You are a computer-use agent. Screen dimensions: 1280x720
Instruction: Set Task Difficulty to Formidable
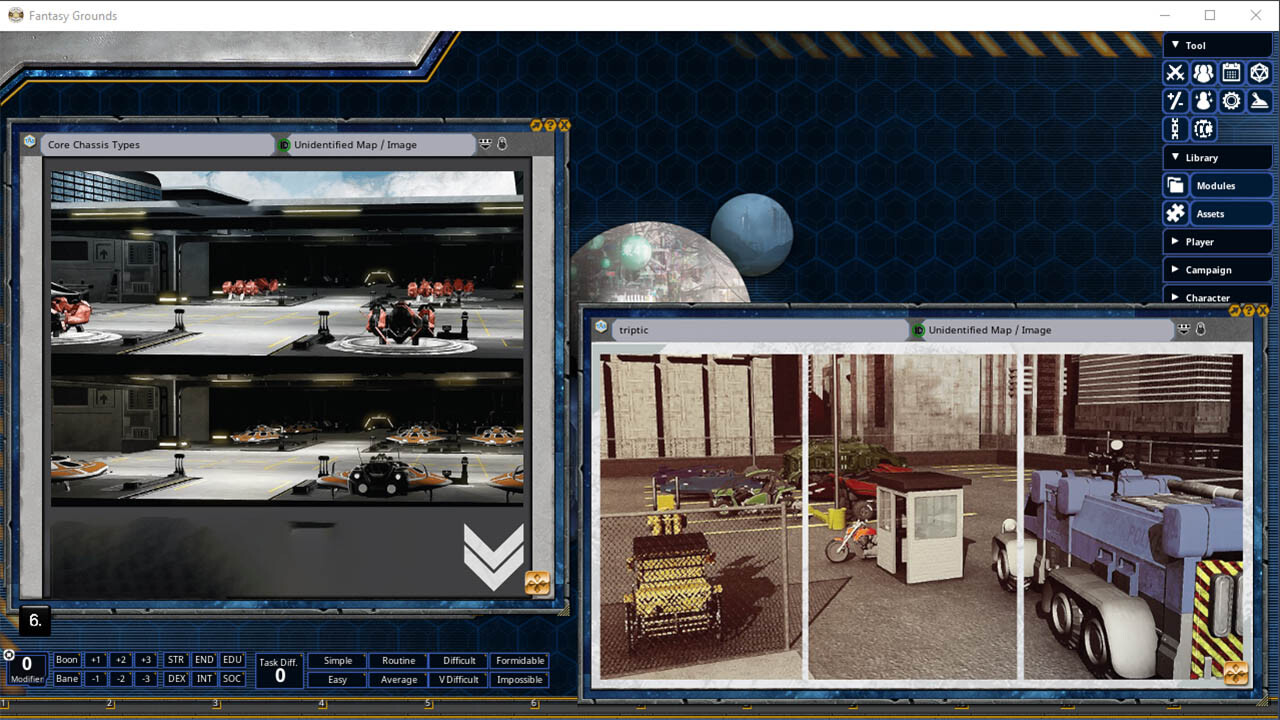[x=520, y=660]
